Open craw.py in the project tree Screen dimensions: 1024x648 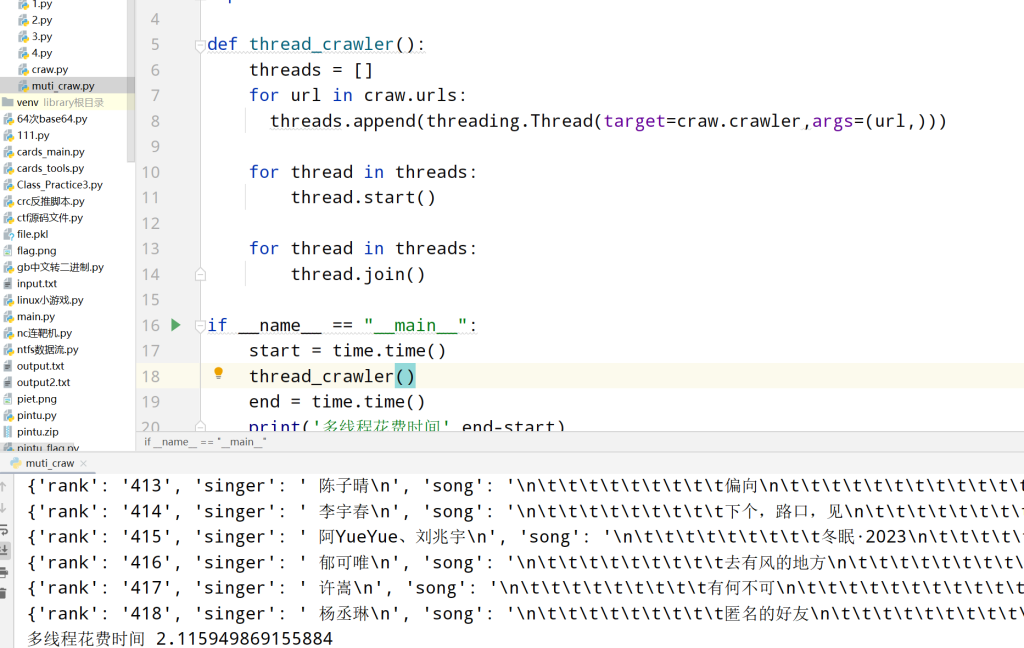49,69
